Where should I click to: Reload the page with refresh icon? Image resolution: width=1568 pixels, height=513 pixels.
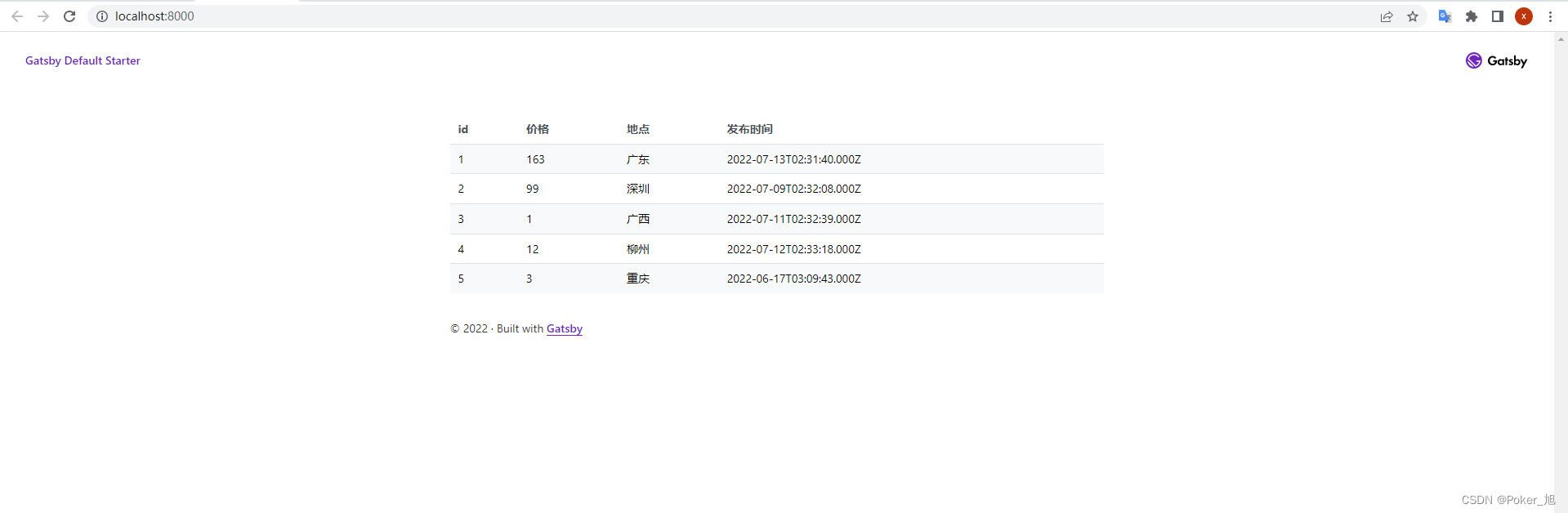pos(69,16)
